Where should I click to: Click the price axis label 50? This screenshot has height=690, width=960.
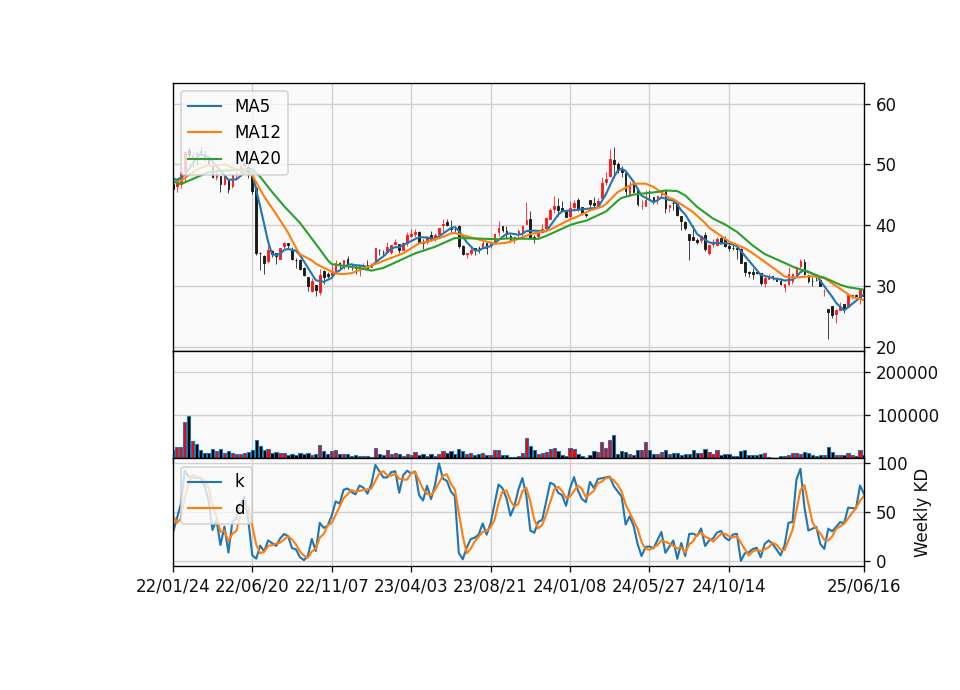coord(885,165)
